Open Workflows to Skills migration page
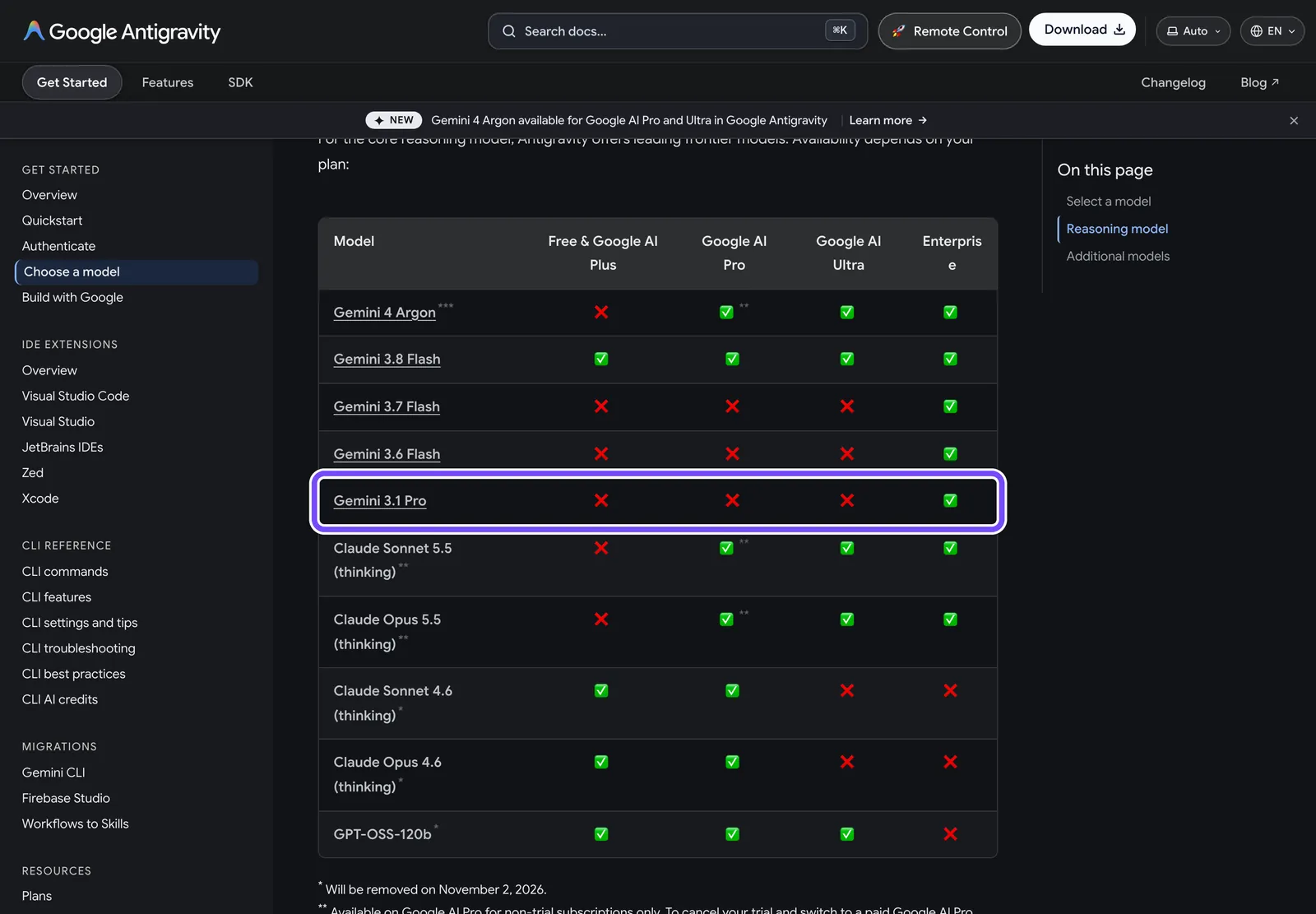This screenshot has width=1316, height=914. tap(76, 824)
